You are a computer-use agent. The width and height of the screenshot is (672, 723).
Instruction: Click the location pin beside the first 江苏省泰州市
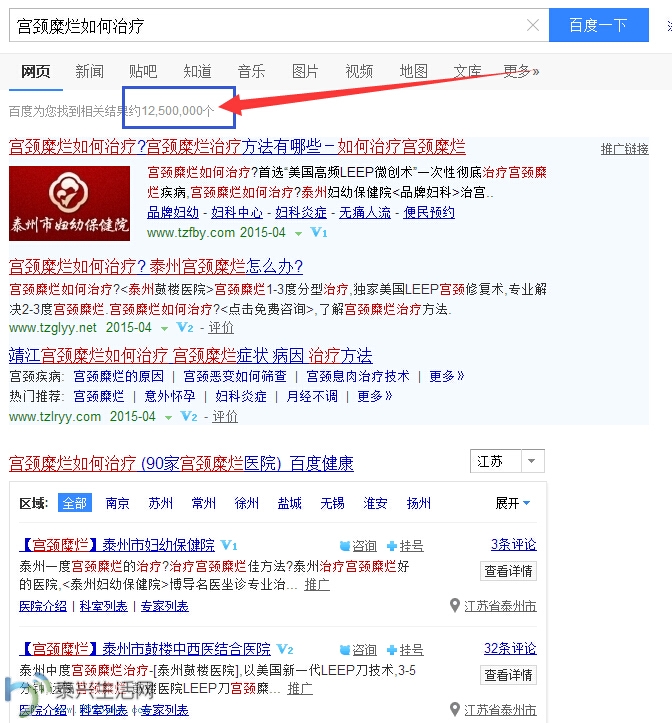coord(455,605)
